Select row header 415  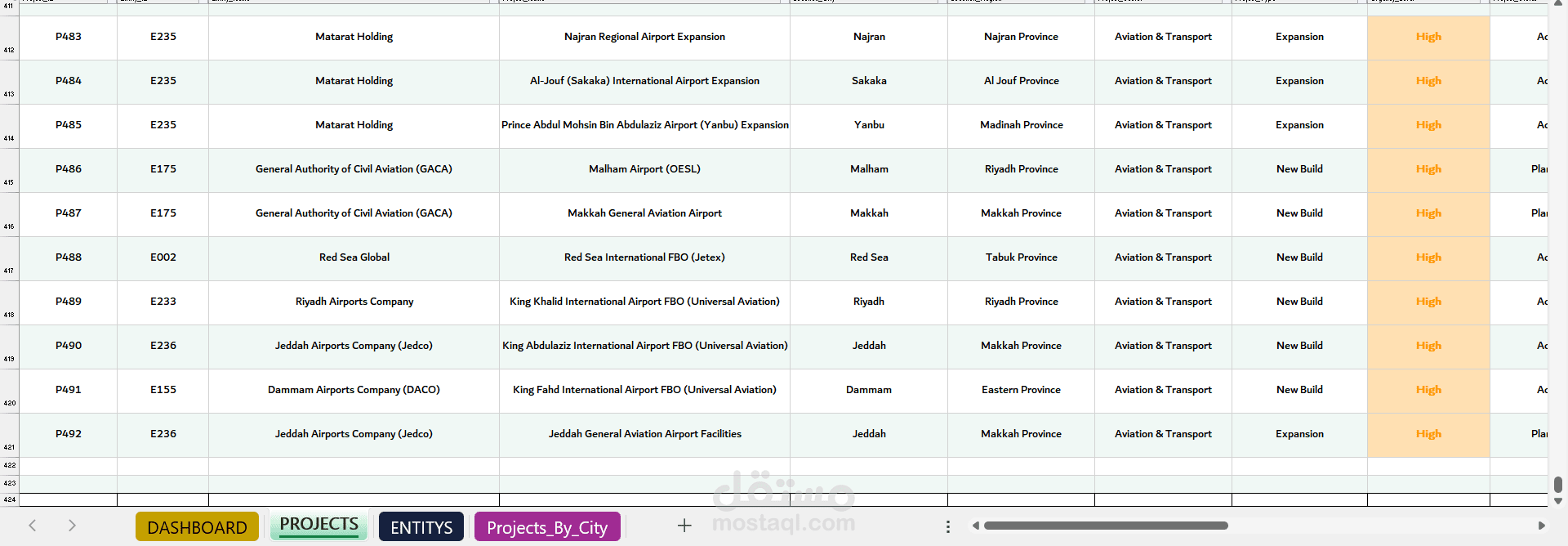click(x=9, y=171)
